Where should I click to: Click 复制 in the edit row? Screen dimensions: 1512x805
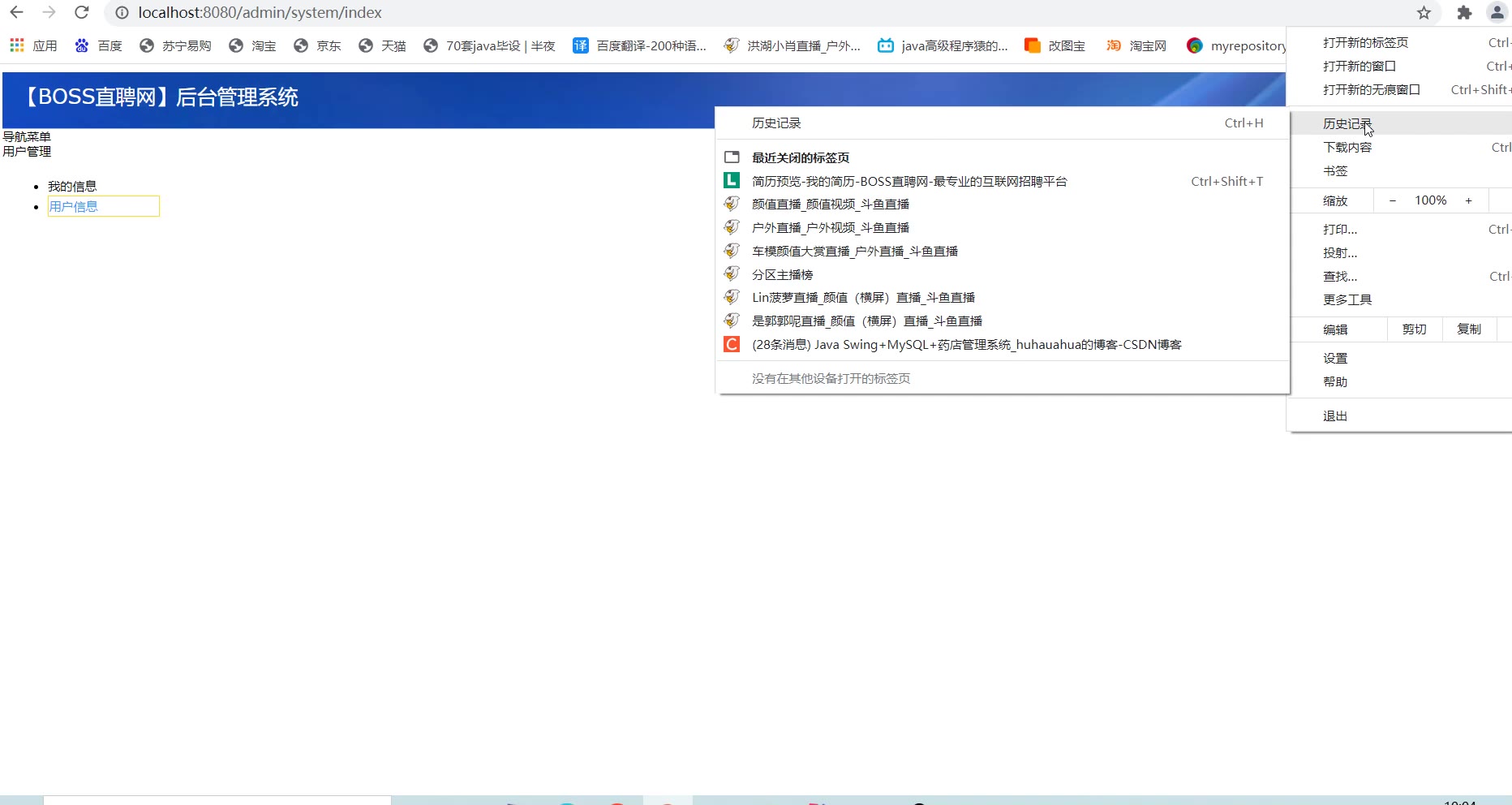pos(1469,329)
